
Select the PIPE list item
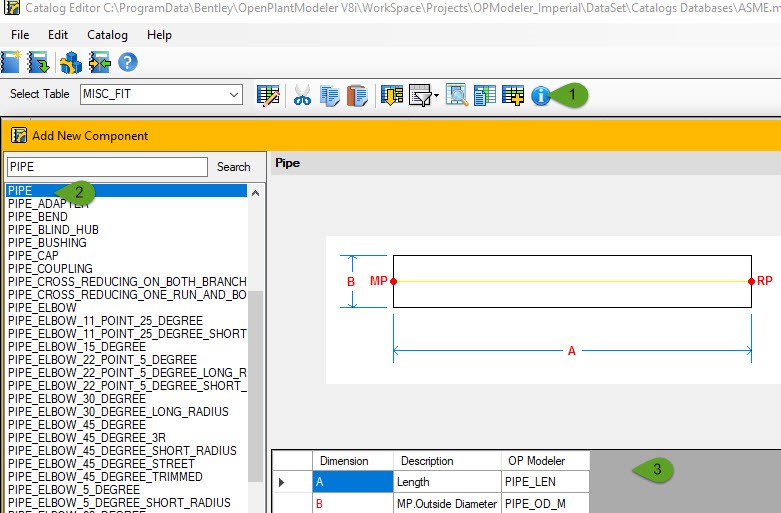[x=127, y=191]
